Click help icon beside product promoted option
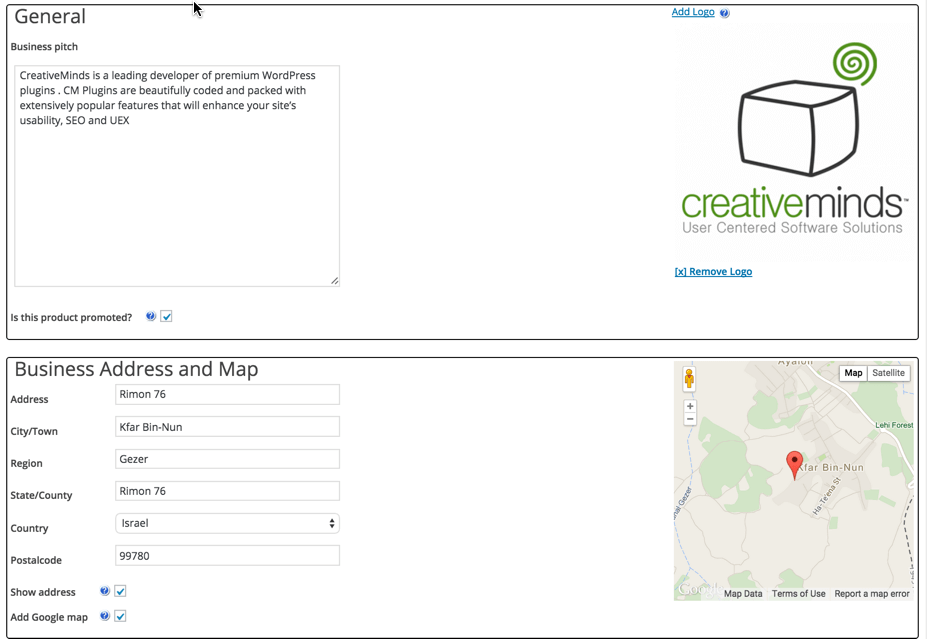The image size is (936, 639). [151, 316]
